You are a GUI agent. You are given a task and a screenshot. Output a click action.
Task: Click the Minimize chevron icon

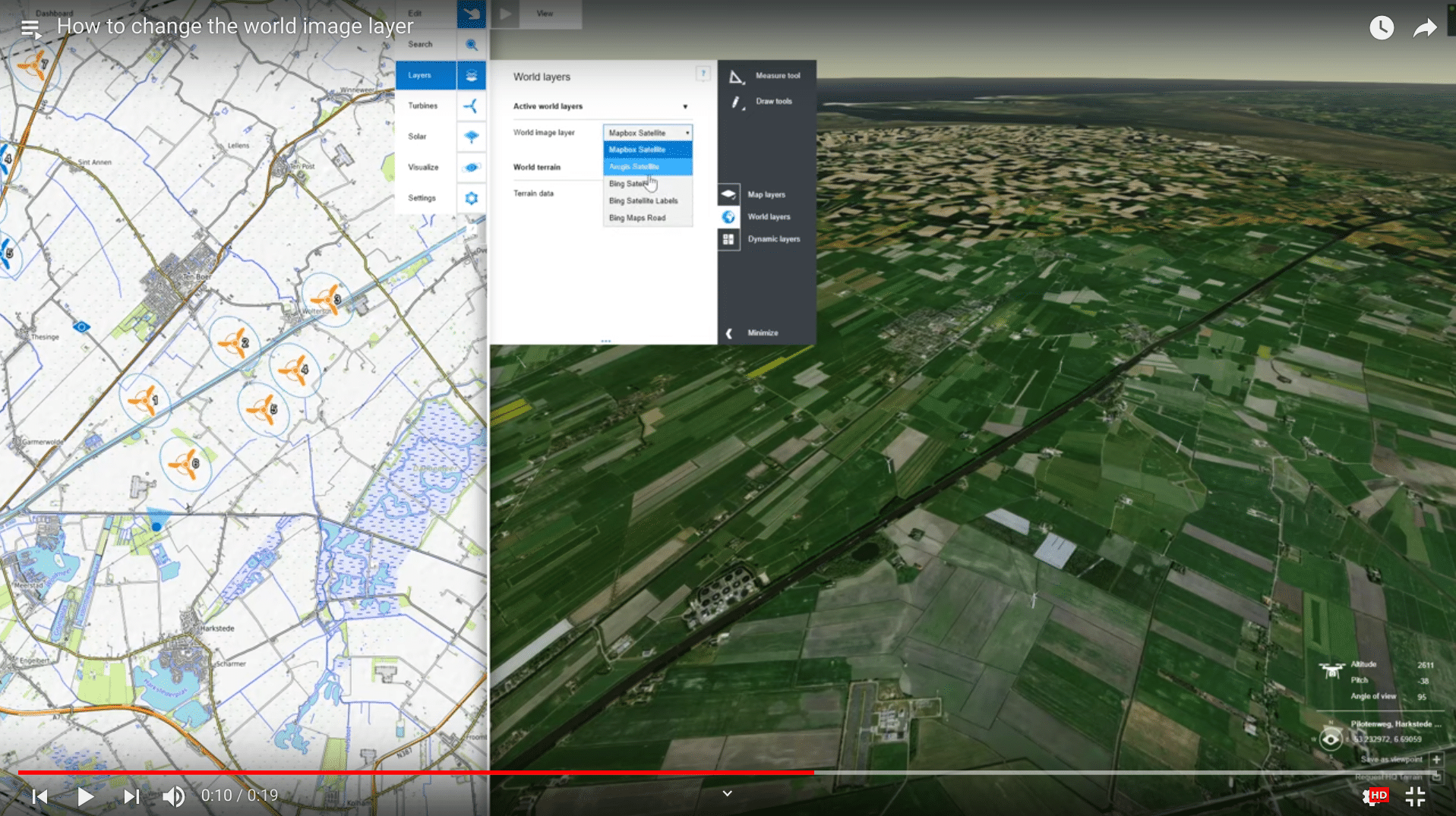[729, 333]
